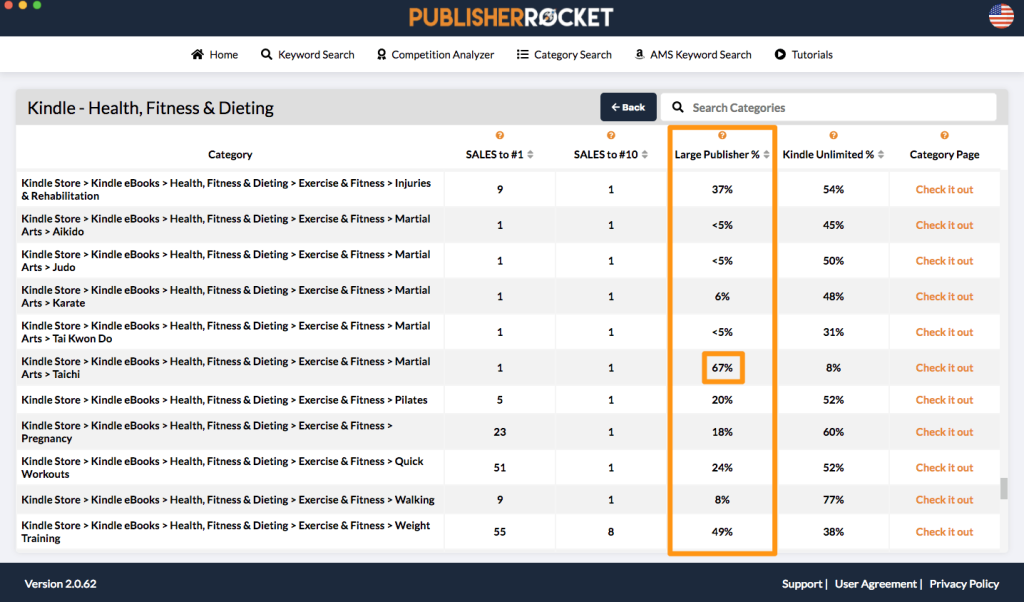Switch to Category Search
The width and height of the screenshot is (1024, 602).
[564, 54]
